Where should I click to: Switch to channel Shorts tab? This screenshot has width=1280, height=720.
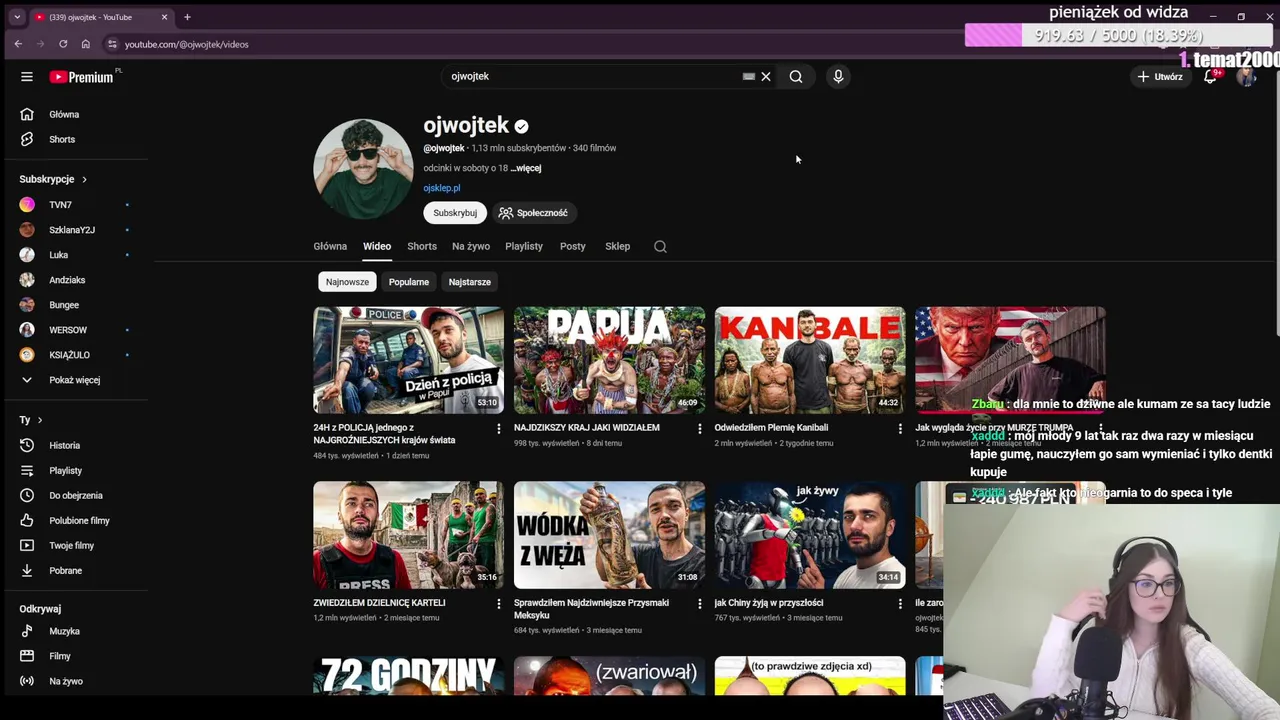[422, 246]
